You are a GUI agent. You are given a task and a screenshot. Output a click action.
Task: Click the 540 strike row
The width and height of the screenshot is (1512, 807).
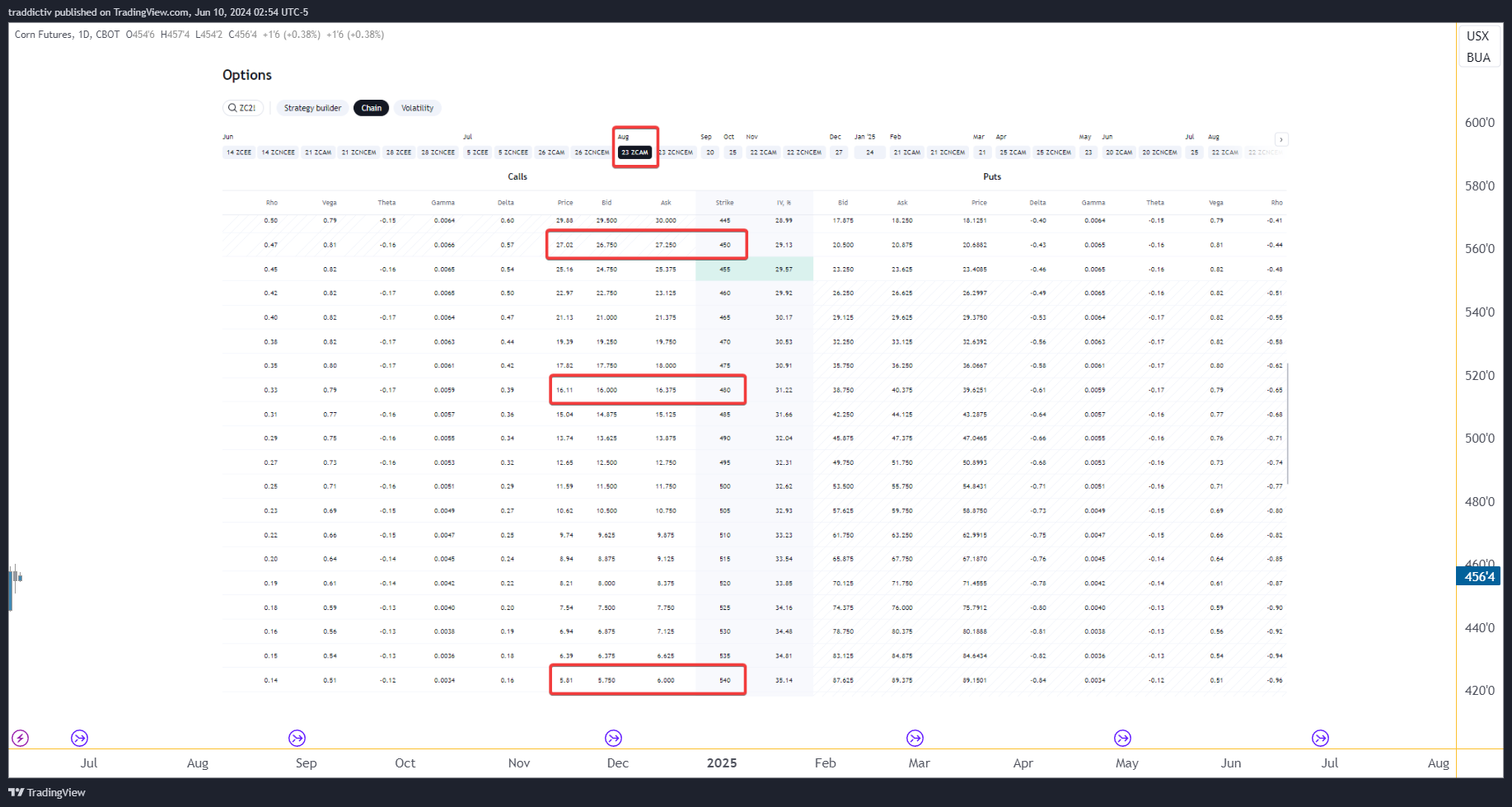pos(754,680)
